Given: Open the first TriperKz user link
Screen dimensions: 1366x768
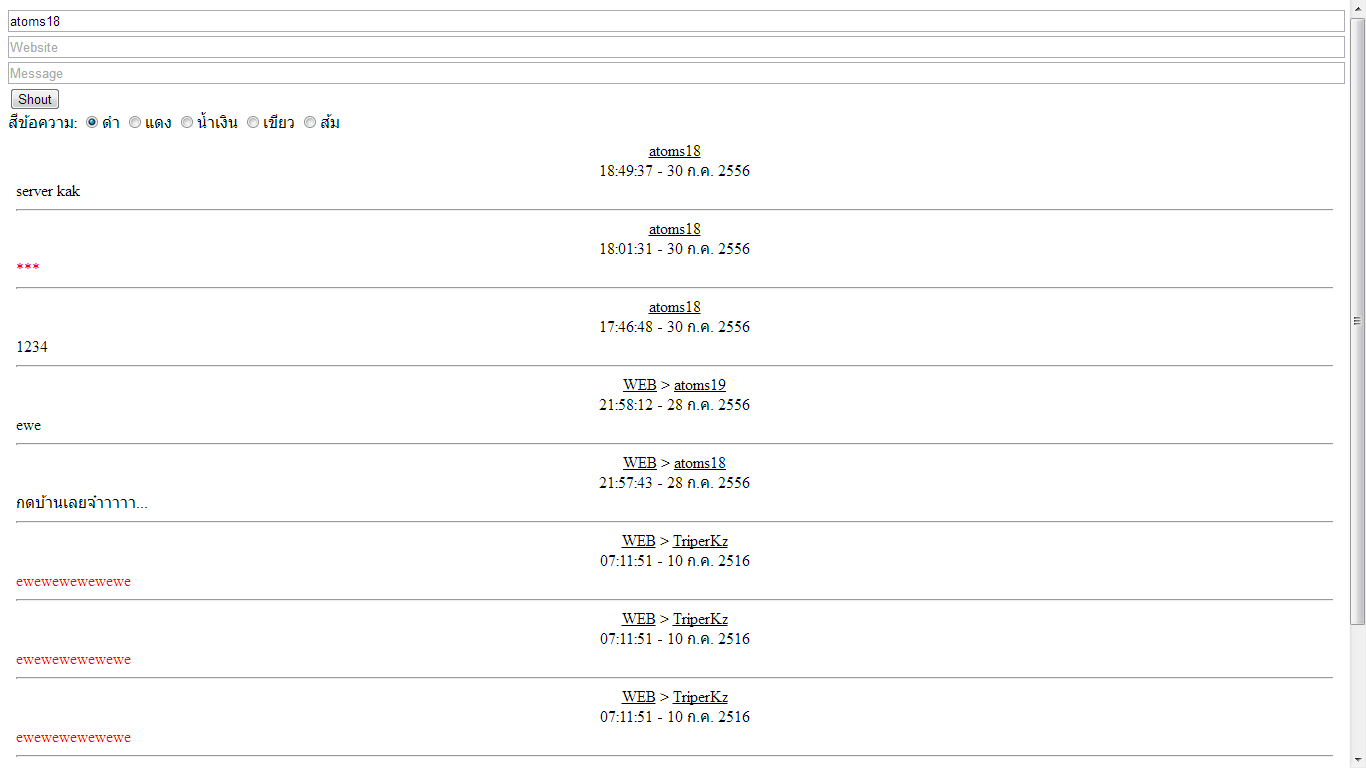Looking at the screenshot, I should click(700, 541).
